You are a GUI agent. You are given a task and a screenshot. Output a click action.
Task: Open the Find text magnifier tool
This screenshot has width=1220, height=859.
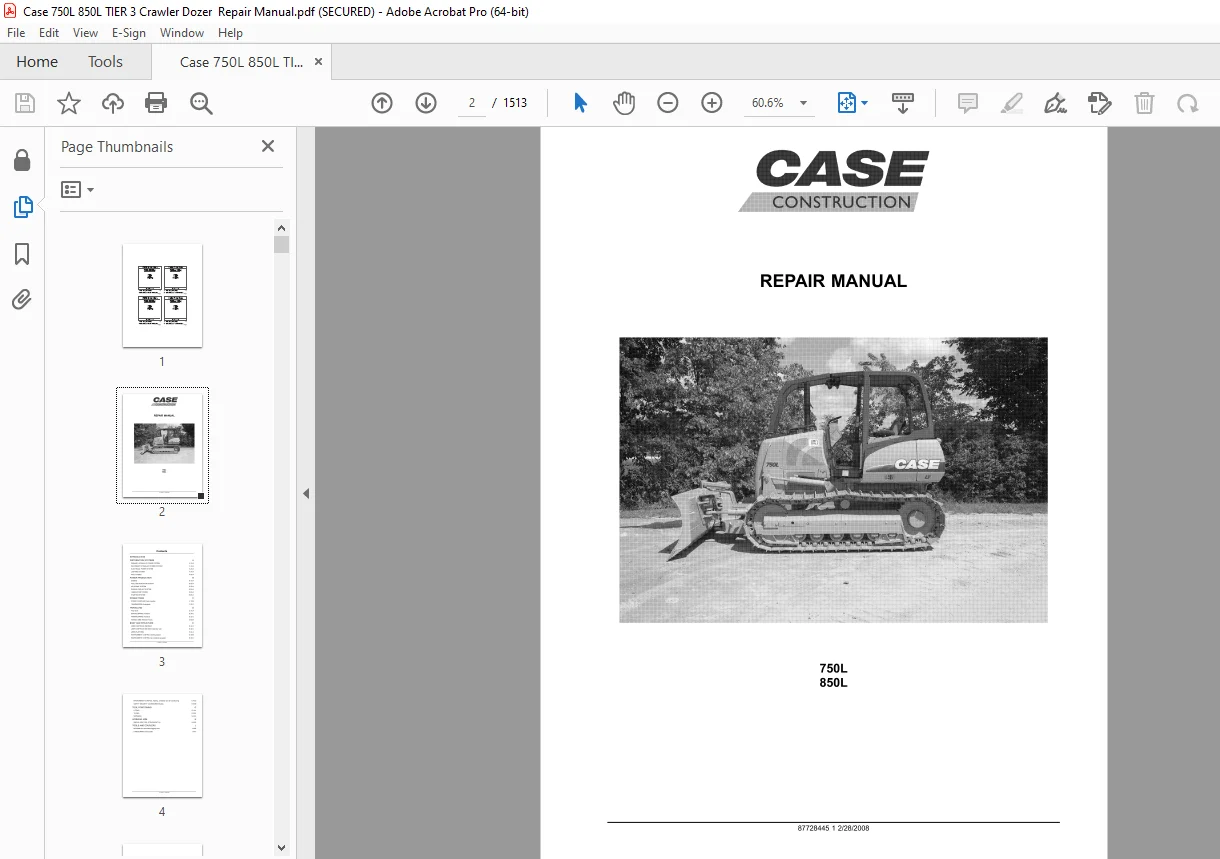(x=201, y=103)
